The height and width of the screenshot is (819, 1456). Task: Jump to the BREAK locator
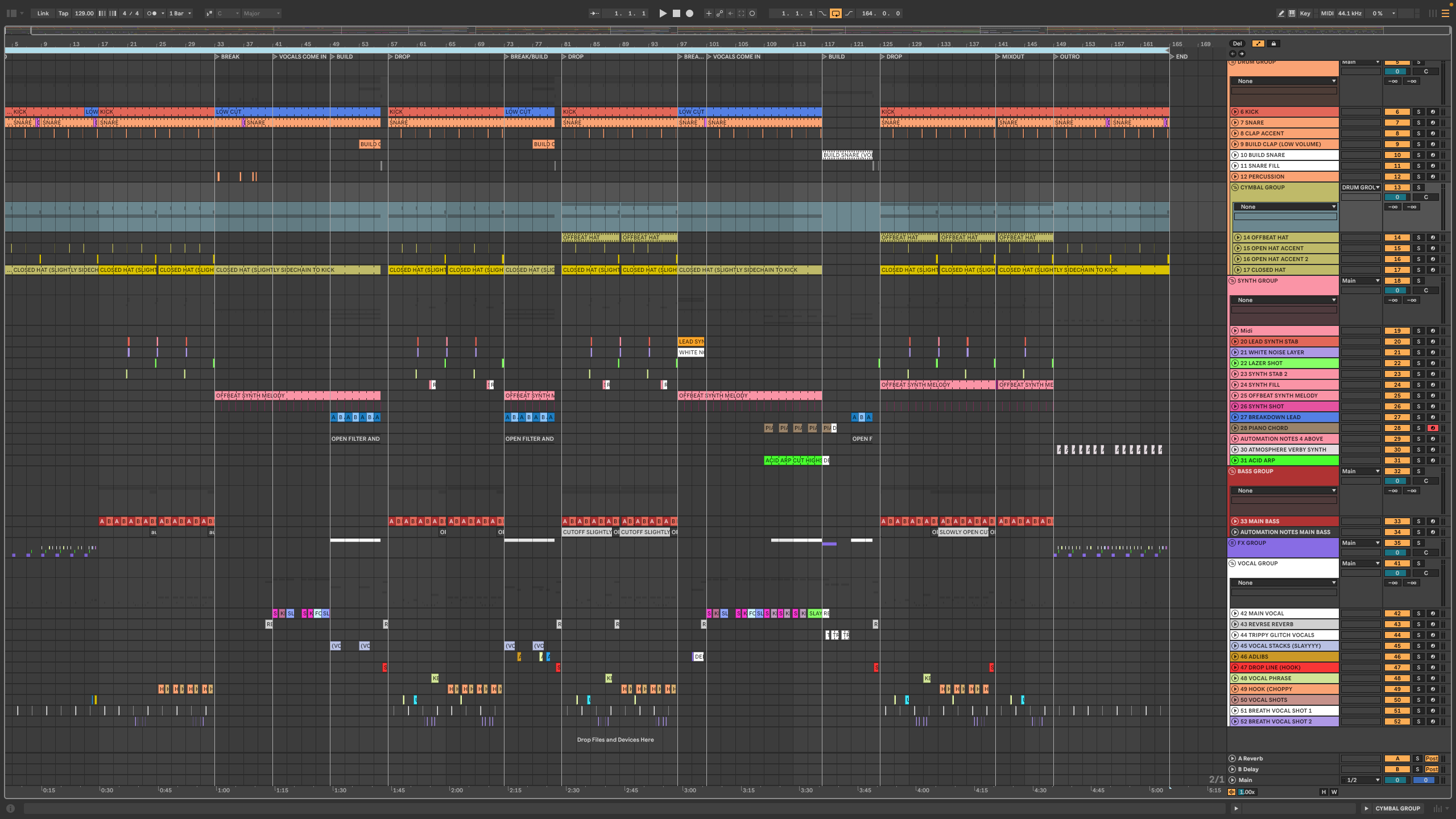point(227,57)
